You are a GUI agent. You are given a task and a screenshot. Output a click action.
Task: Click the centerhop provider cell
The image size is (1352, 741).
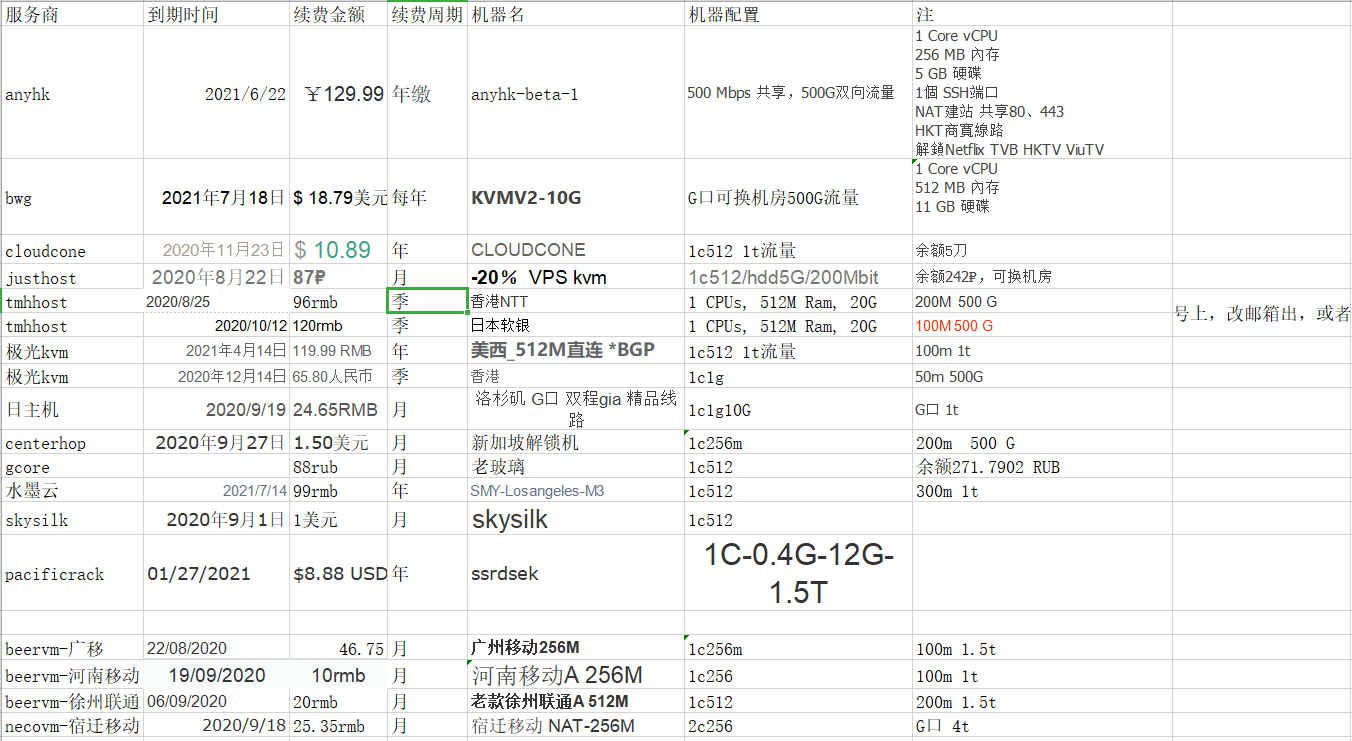[x=72, y=443]
